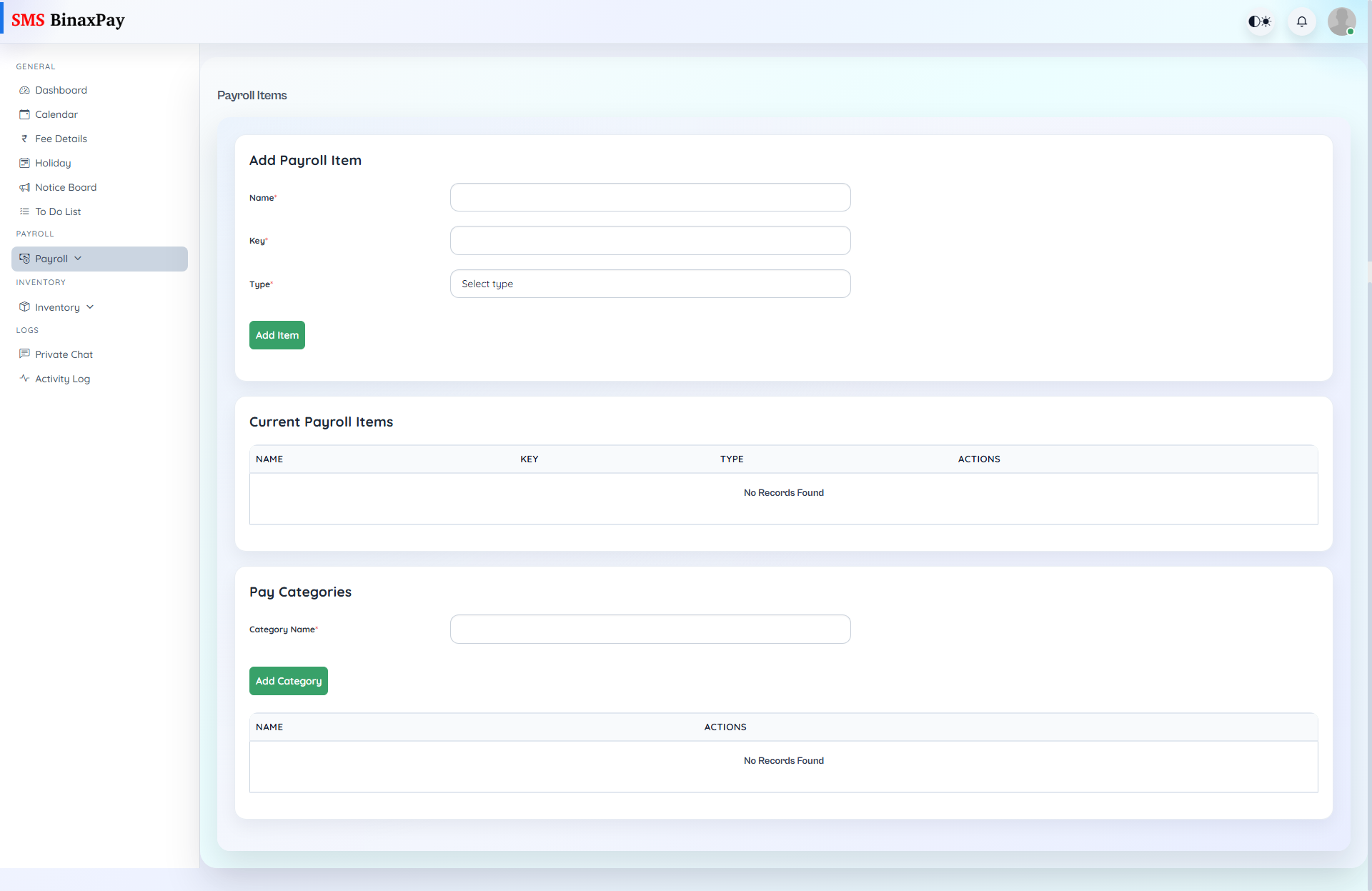Open Private Chat via the chat bubble icon

coord(25,354)
